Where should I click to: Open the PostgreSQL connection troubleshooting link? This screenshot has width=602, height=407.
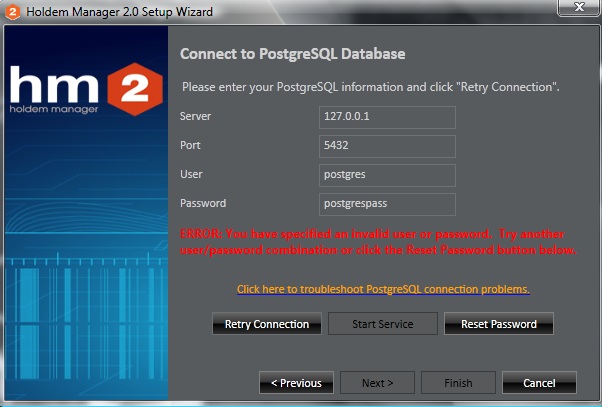point(383,290)
